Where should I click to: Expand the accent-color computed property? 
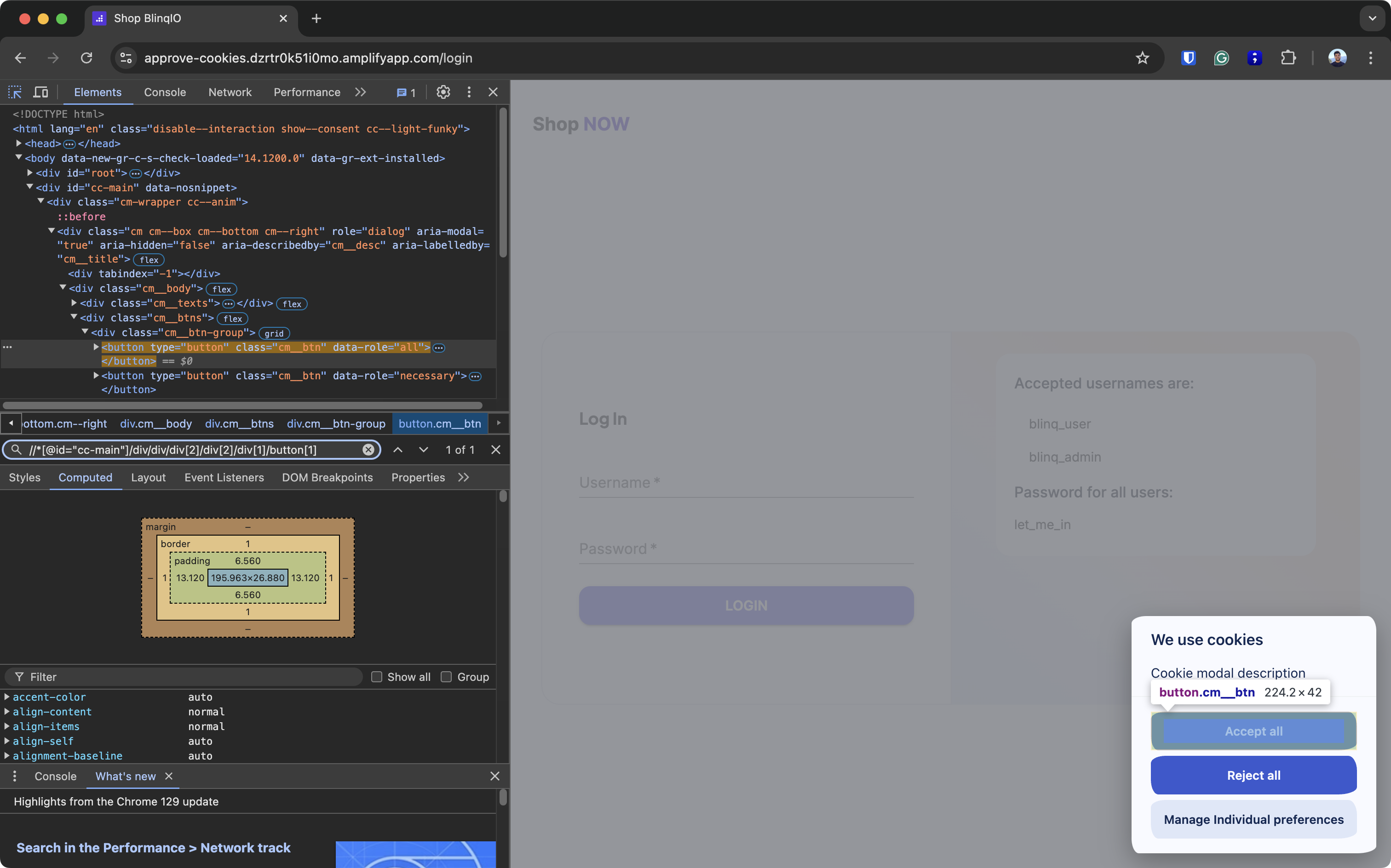coord(7,697)
